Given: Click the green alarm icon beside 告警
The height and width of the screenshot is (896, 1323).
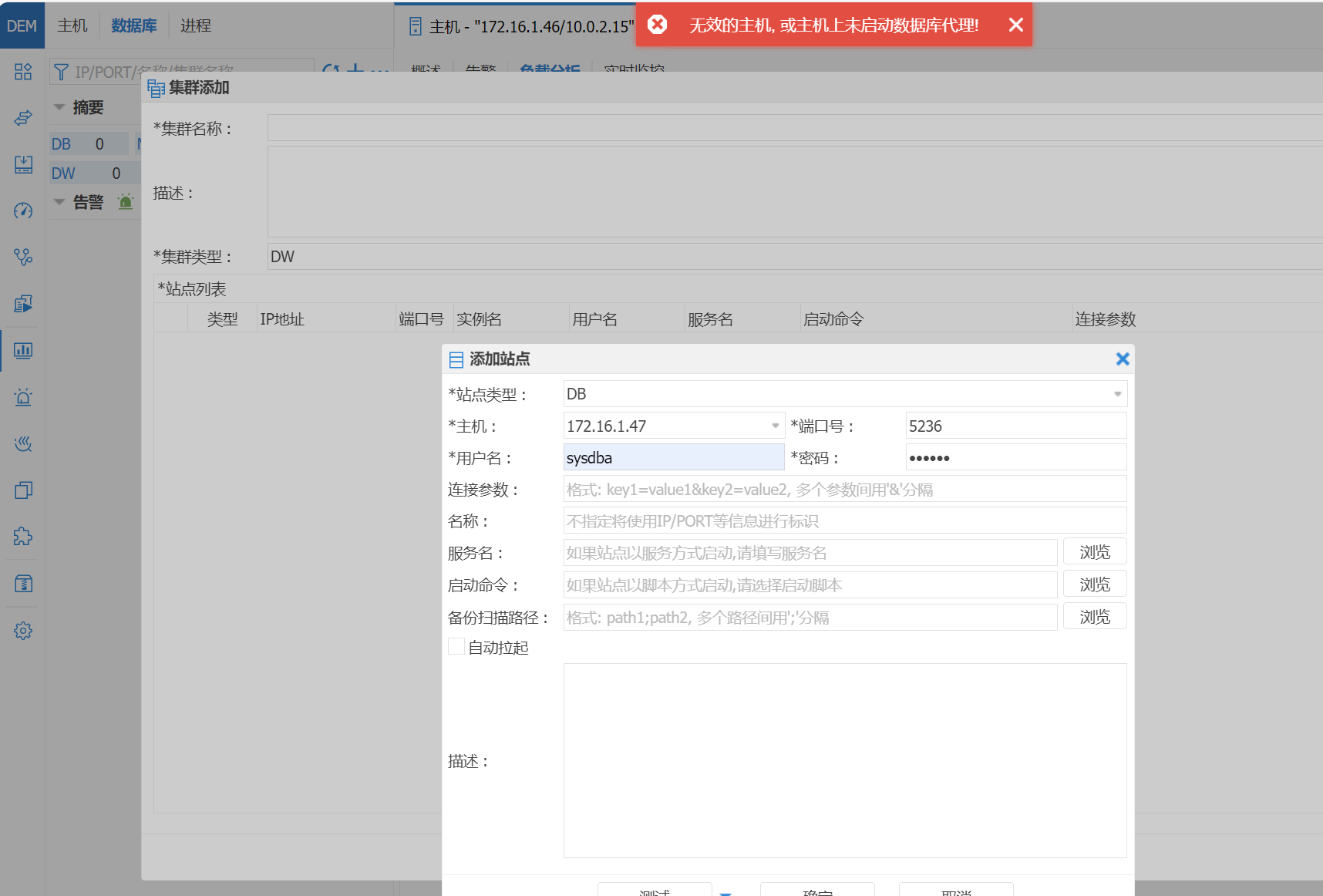Looking at the screenshot, I should coord(126,202).
